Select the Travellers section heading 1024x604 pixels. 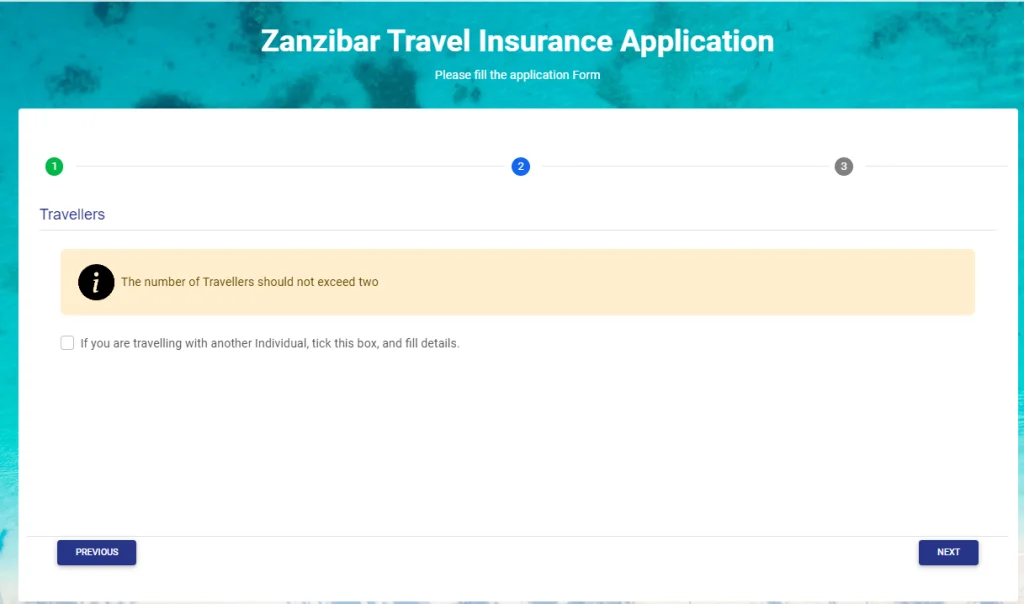(x=72, y=215)
